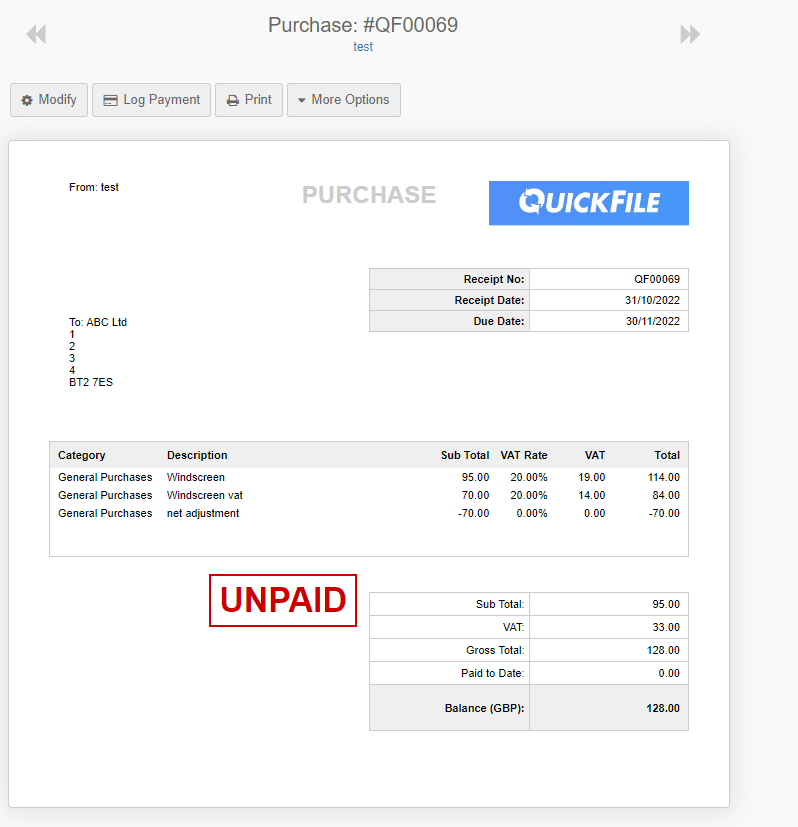798x827 pixels.
Task: Click the 19.00 VAT amount
Action: tap(591, 477)
